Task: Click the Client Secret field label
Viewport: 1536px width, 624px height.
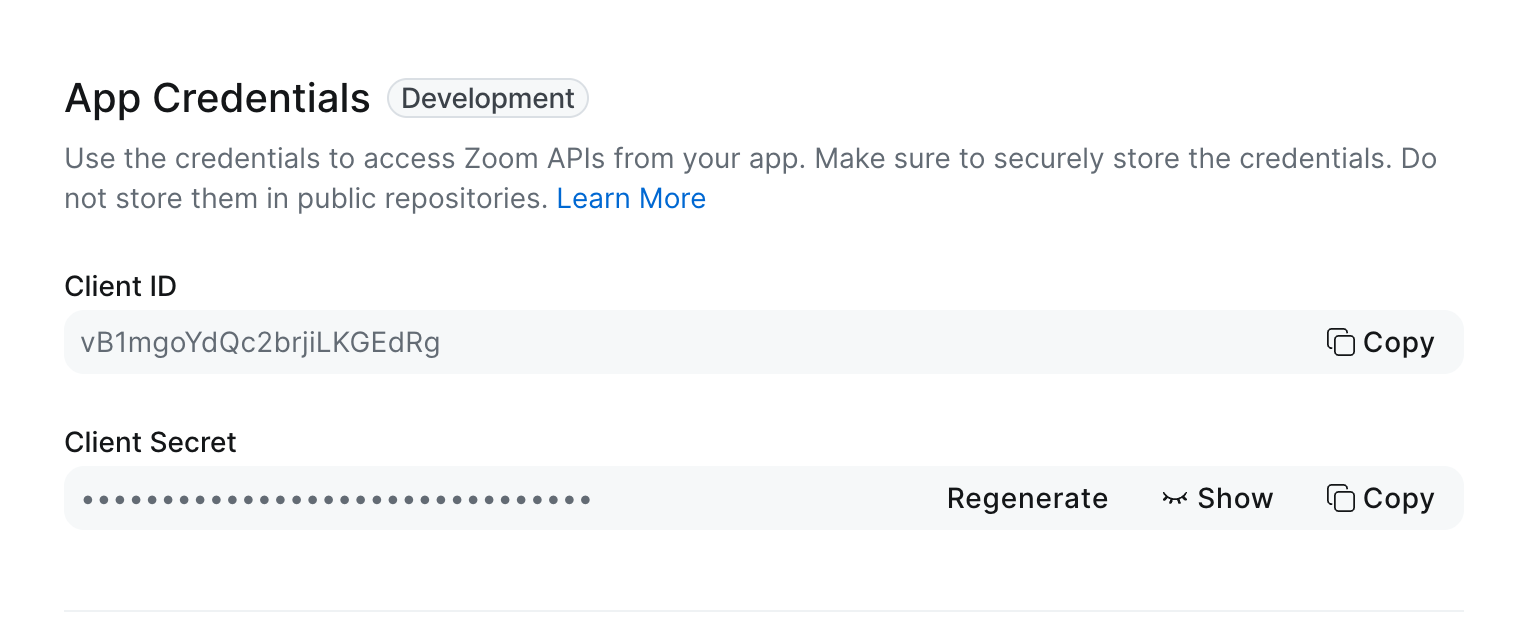Action: pos(150,443)
